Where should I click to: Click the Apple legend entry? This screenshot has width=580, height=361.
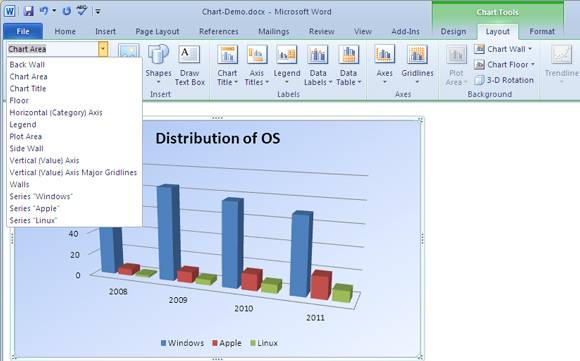(226, 343)
